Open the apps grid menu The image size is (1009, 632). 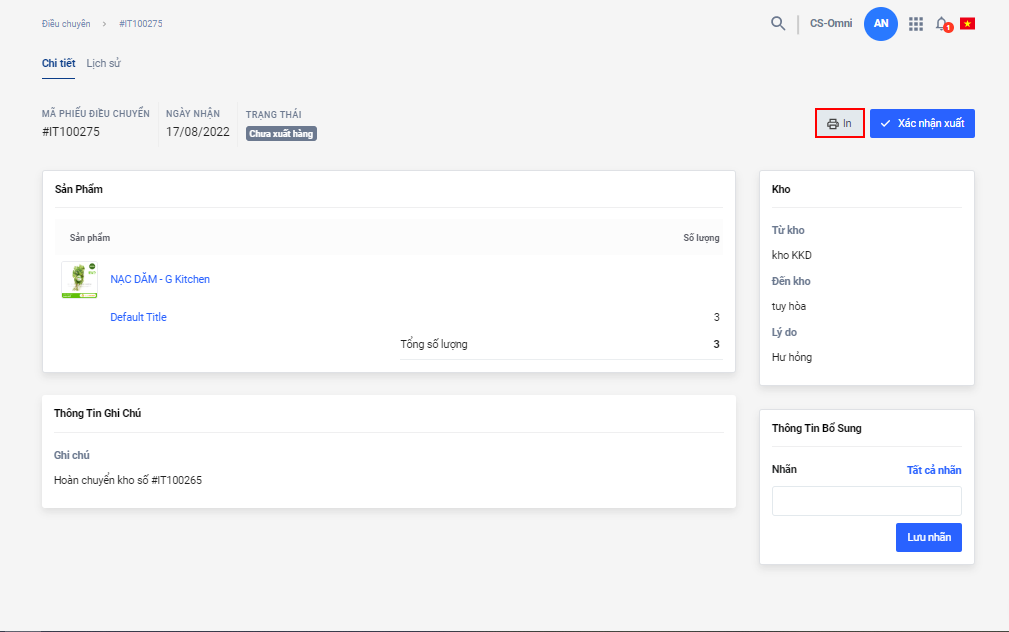click(915, 24)
